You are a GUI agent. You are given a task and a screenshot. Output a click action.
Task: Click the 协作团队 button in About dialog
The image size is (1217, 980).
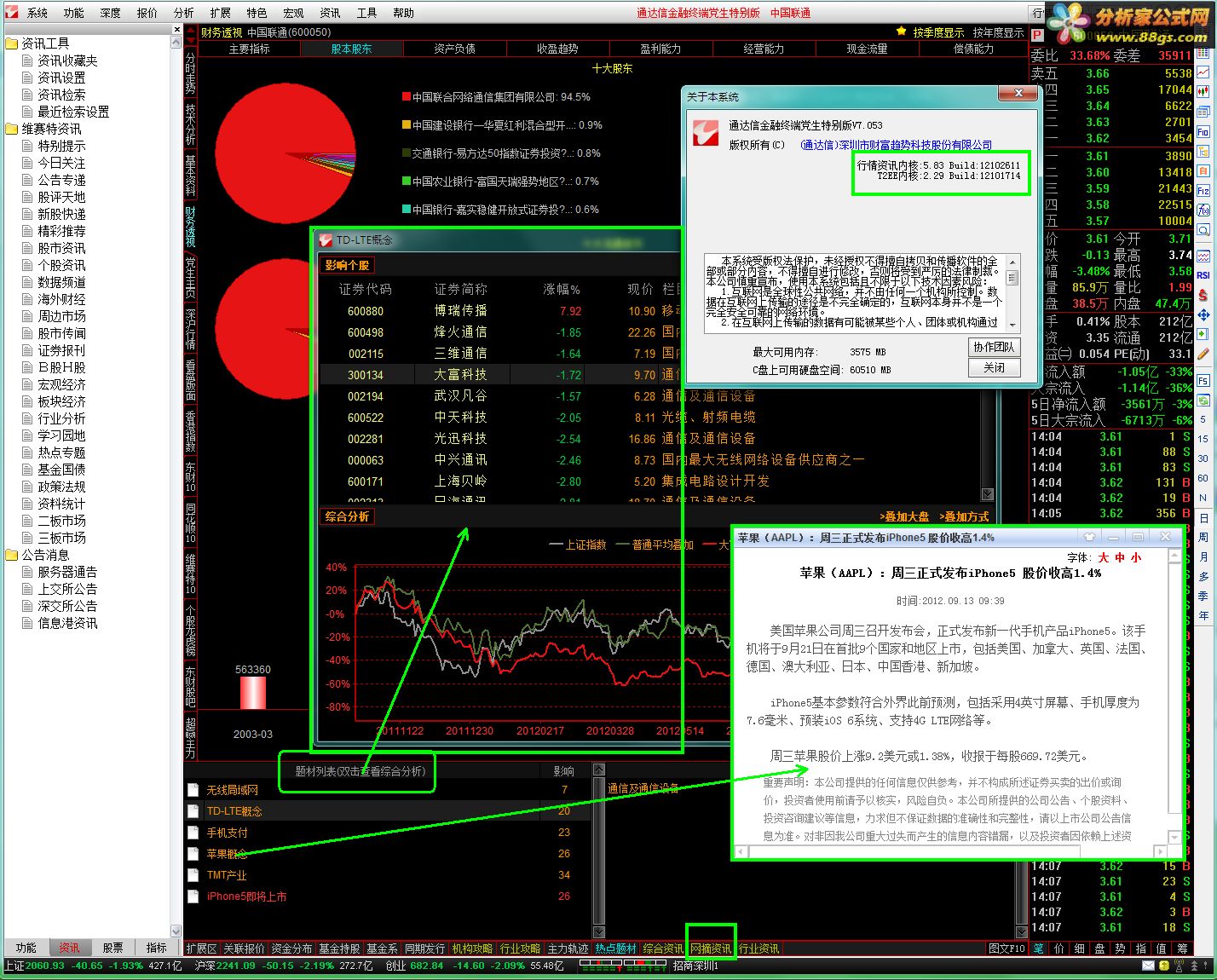[994, 347]
